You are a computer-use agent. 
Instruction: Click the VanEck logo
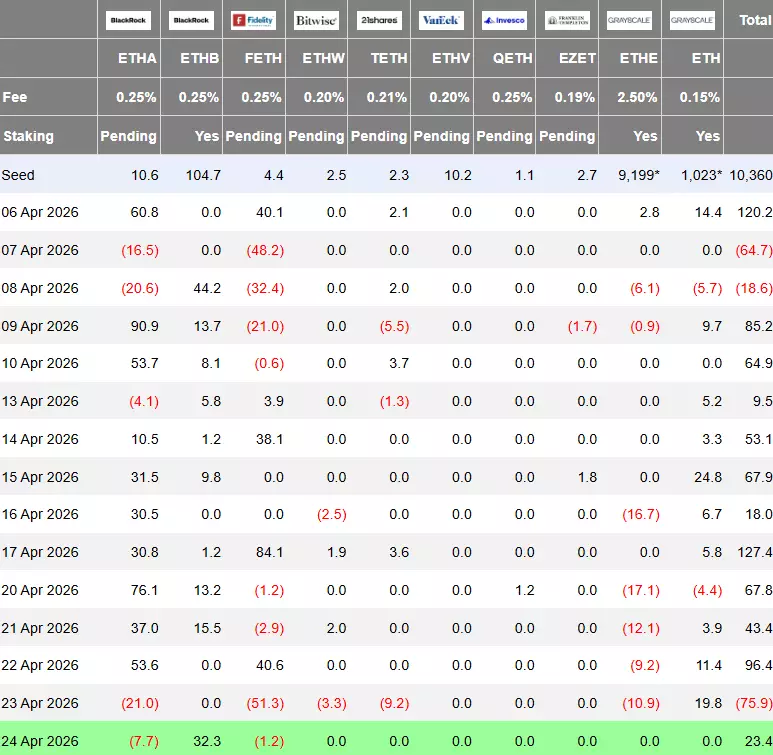pos(441,20)
